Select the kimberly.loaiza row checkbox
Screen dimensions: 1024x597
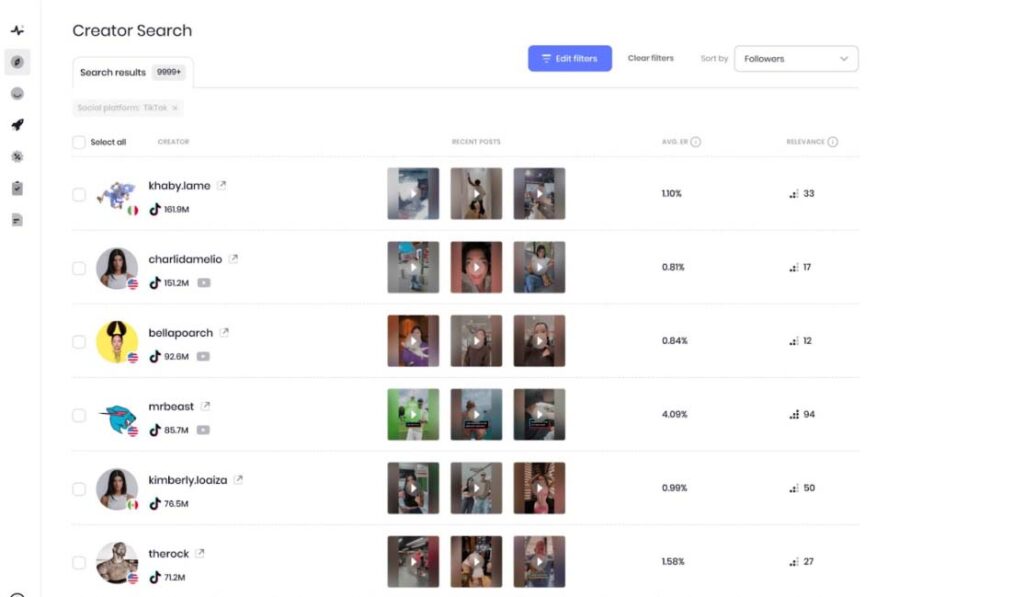click(79, 489)
